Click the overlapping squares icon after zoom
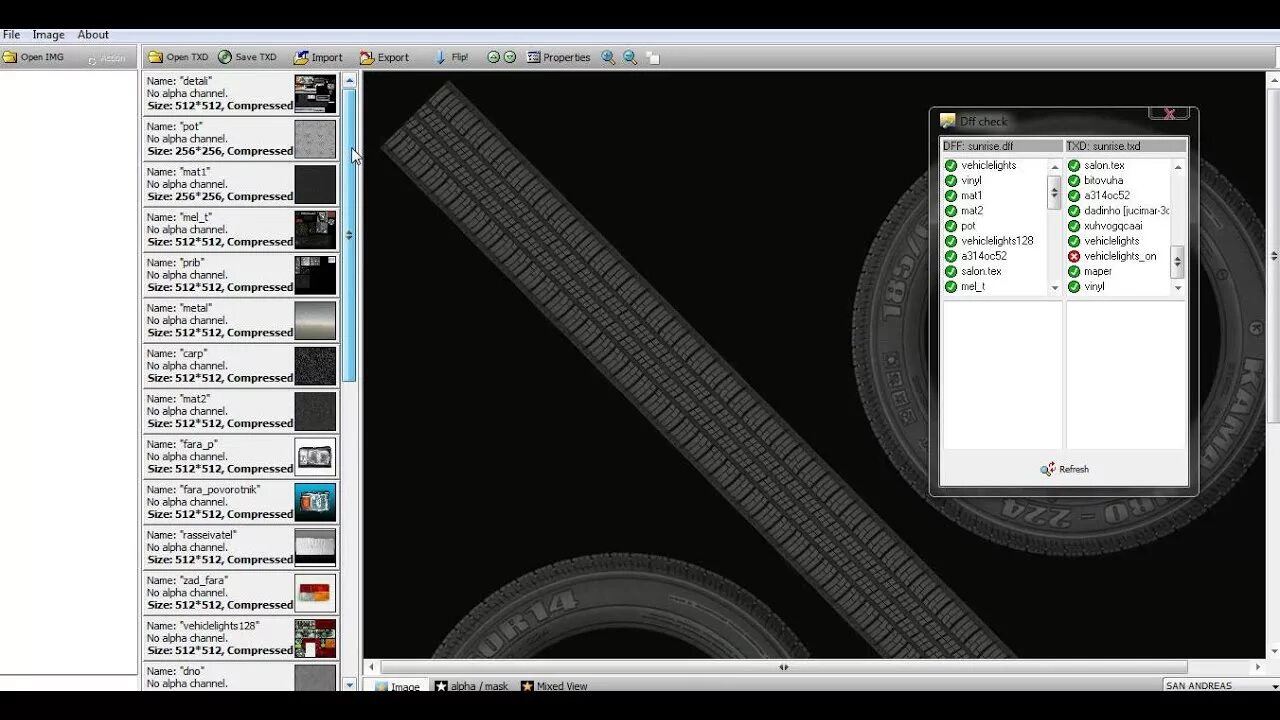 653,58
